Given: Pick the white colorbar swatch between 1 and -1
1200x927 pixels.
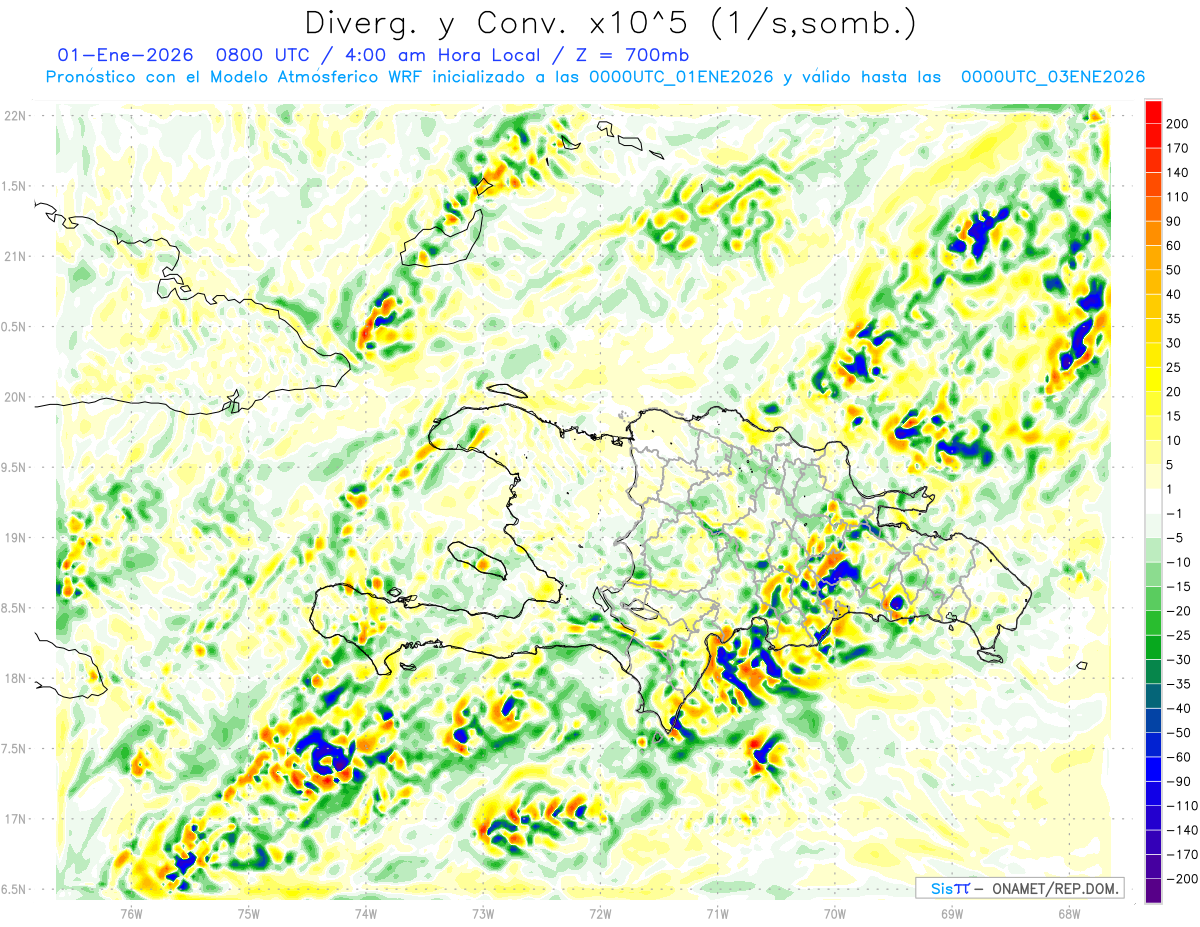Looking at the screenshot, I should 1153,501.
